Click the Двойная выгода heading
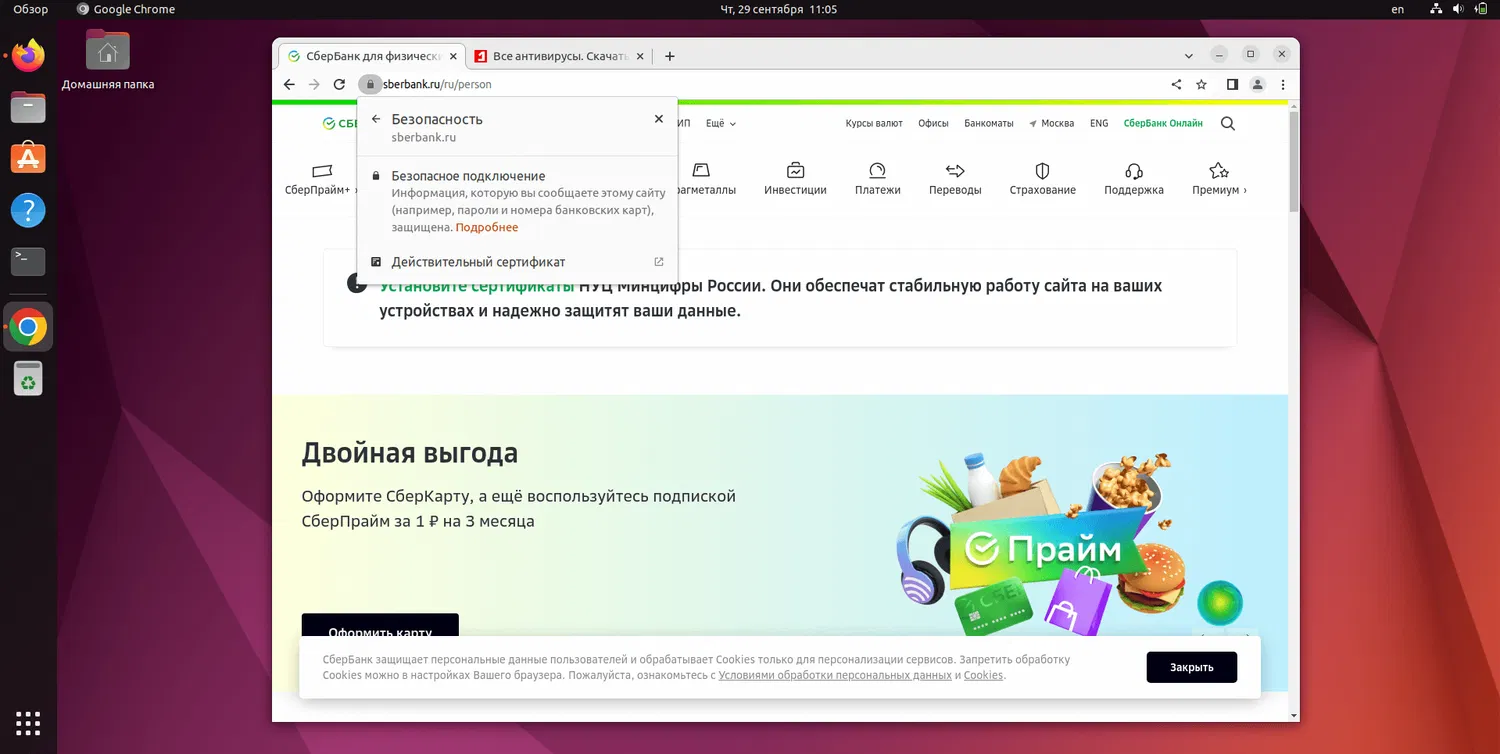 [410, 453]
